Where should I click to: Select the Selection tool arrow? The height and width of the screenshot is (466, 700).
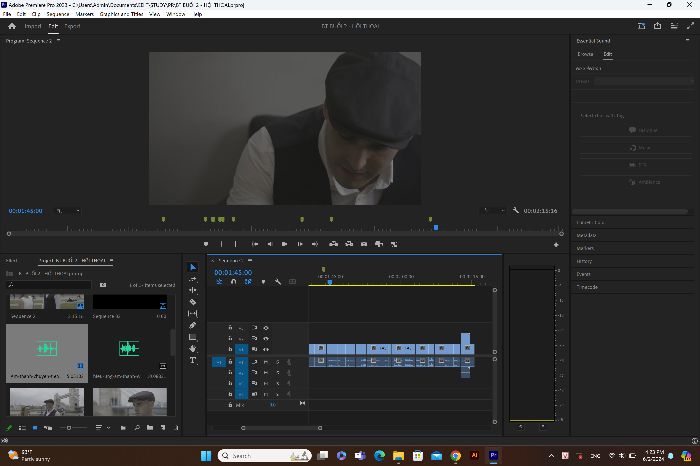193,267
